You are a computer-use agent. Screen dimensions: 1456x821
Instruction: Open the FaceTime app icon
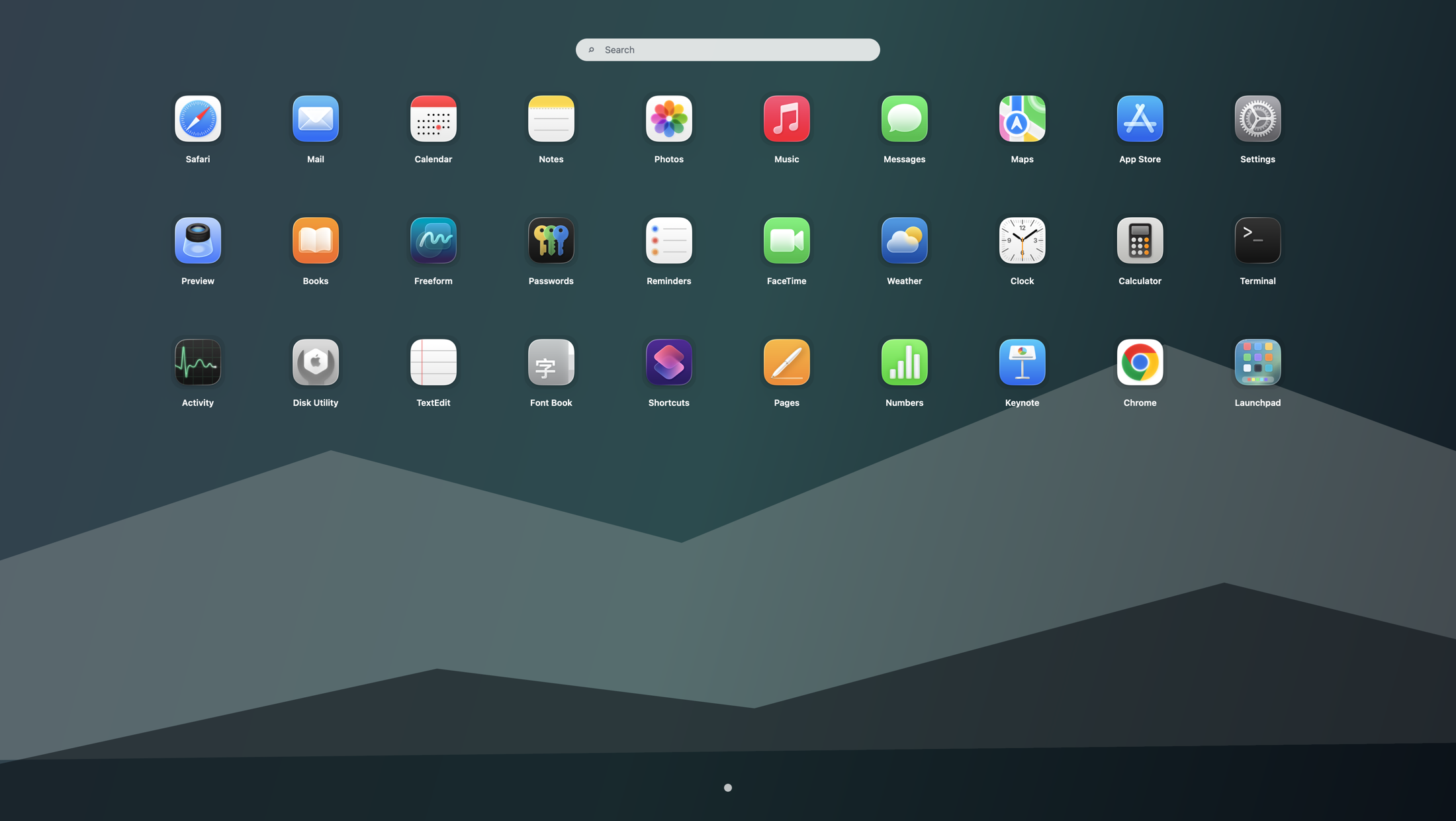click(787, 240)
